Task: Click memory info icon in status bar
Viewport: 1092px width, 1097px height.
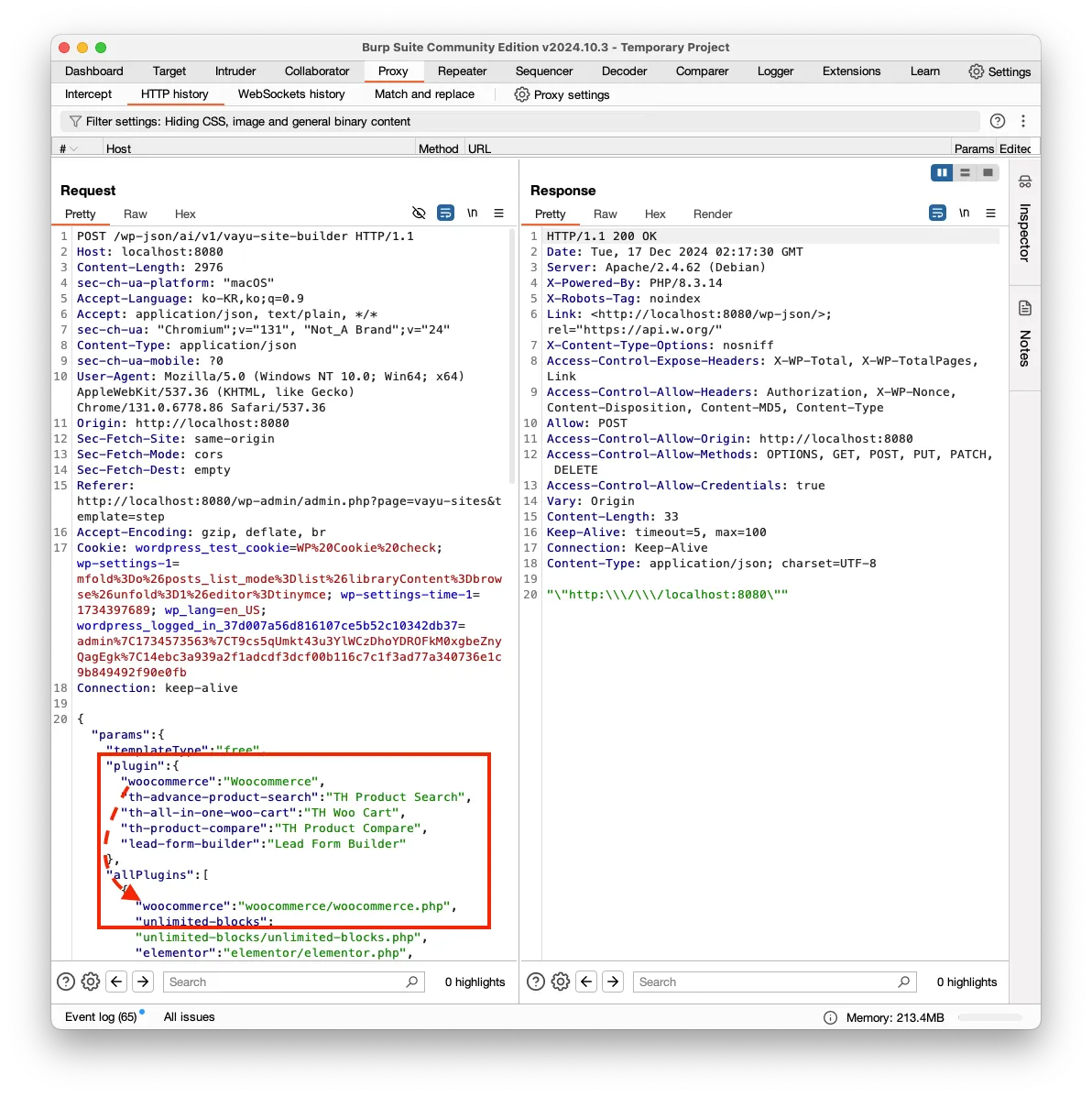Action: 830,1017
